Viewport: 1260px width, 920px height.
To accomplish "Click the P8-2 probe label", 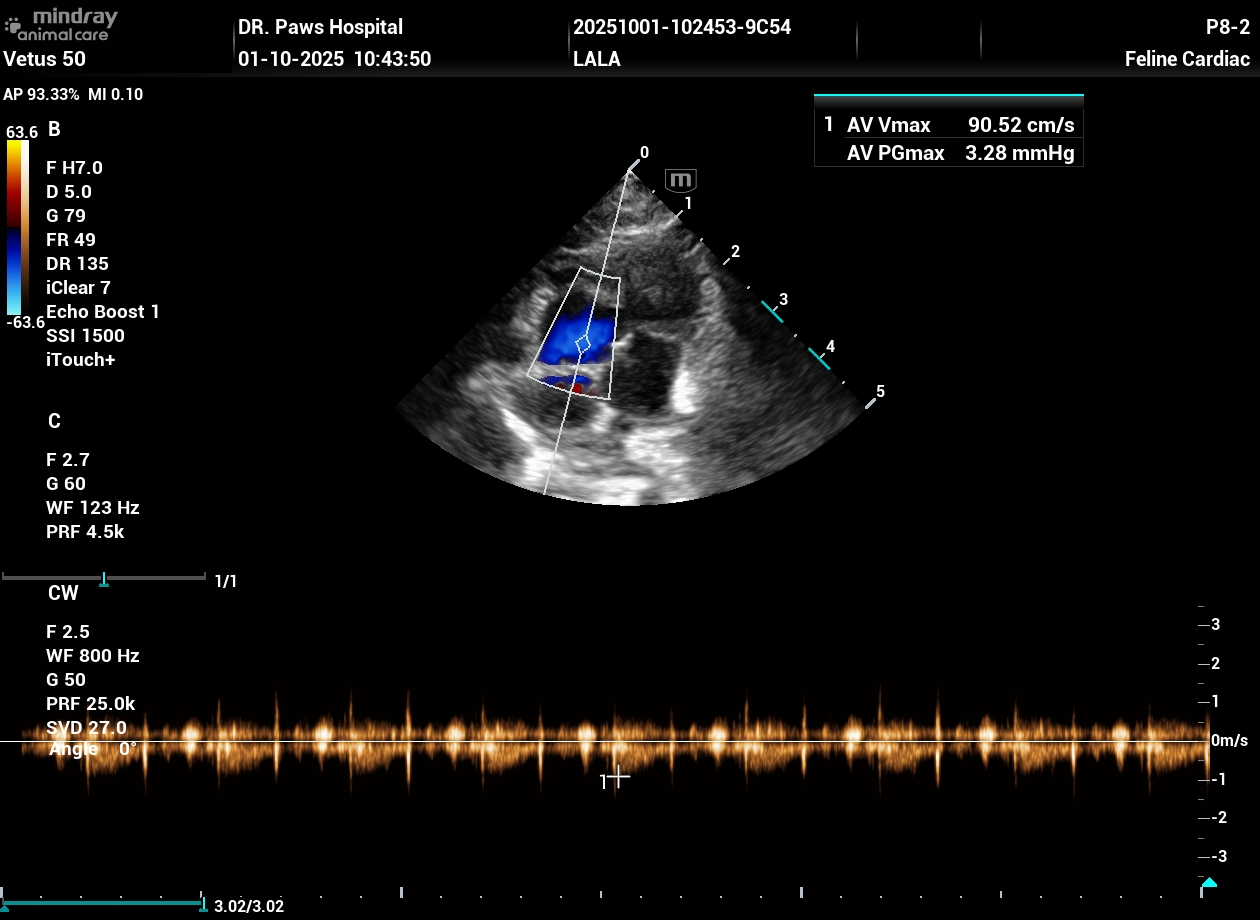I will [x=1227, y=27].
